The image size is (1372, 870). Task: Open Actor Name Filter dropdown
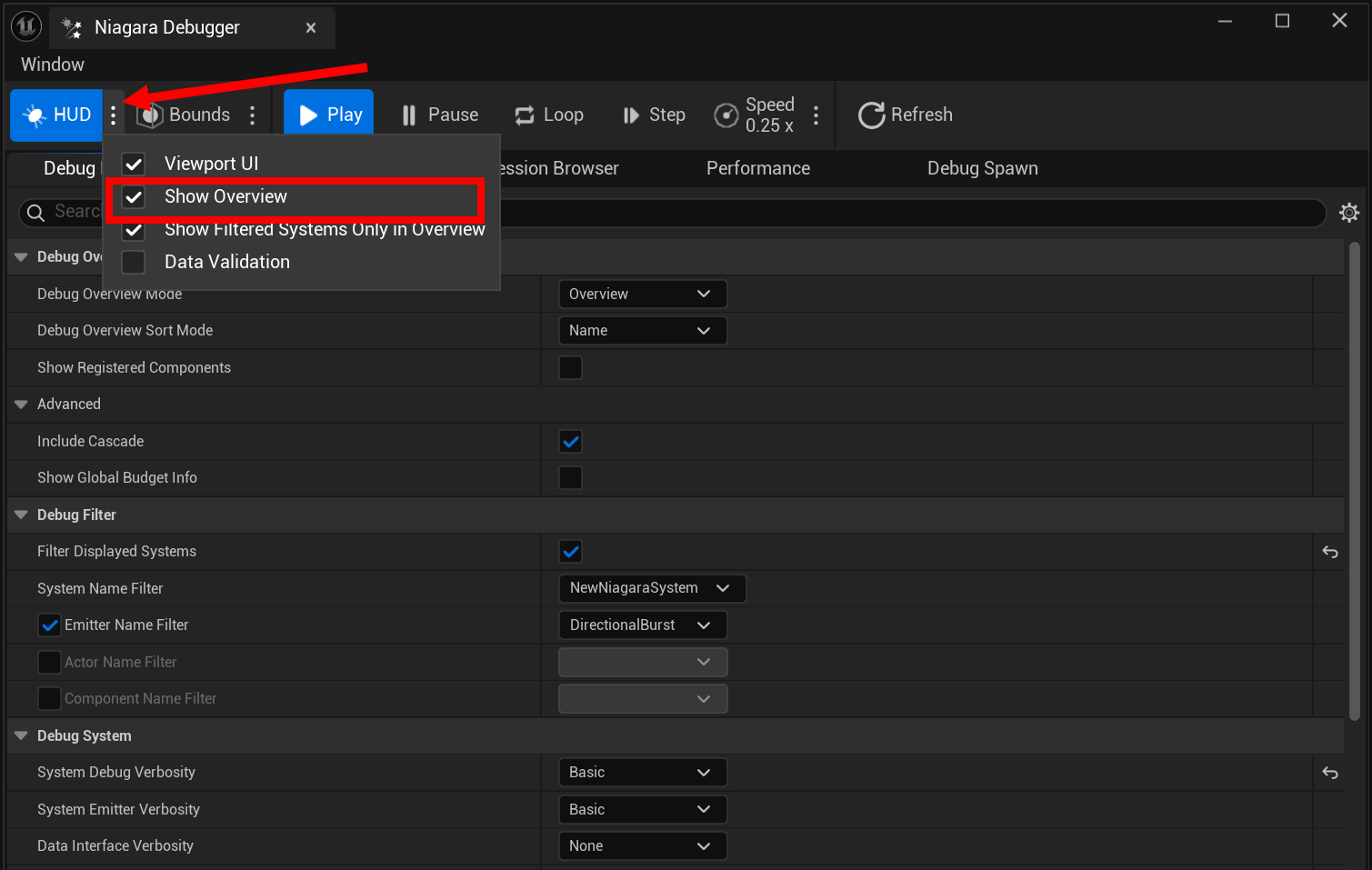pyautogui.click(x=642, y=662)
